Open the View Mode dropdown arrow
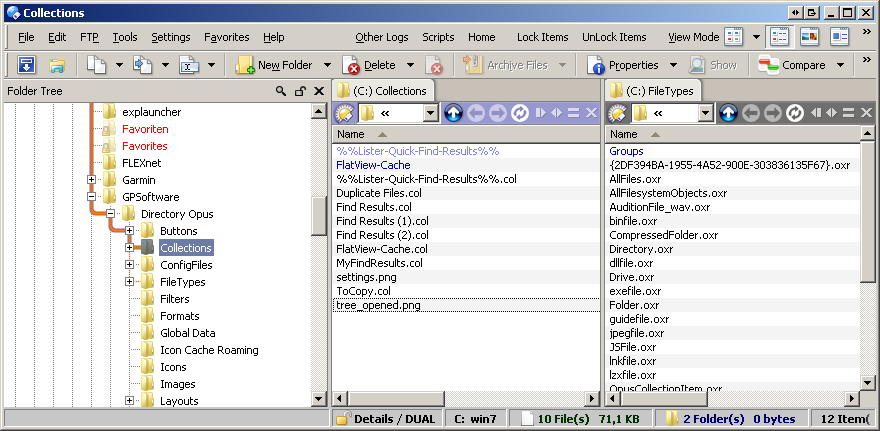The image size is (880, 431). (756, 37)
